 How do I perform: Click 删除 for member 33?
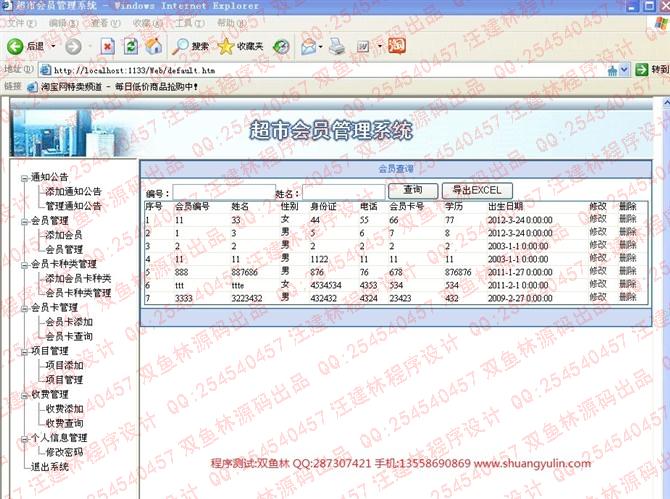tap(628, 219)
